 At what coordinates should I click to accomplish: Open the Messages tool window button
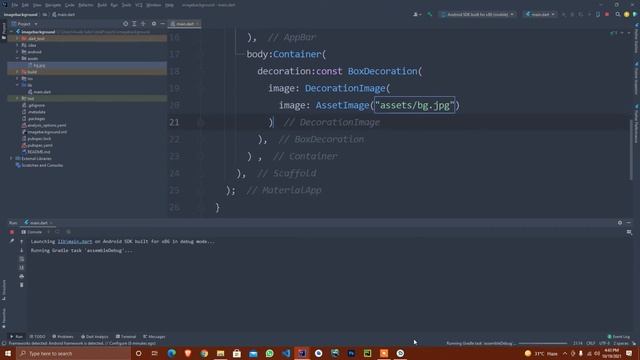point(154,337)
